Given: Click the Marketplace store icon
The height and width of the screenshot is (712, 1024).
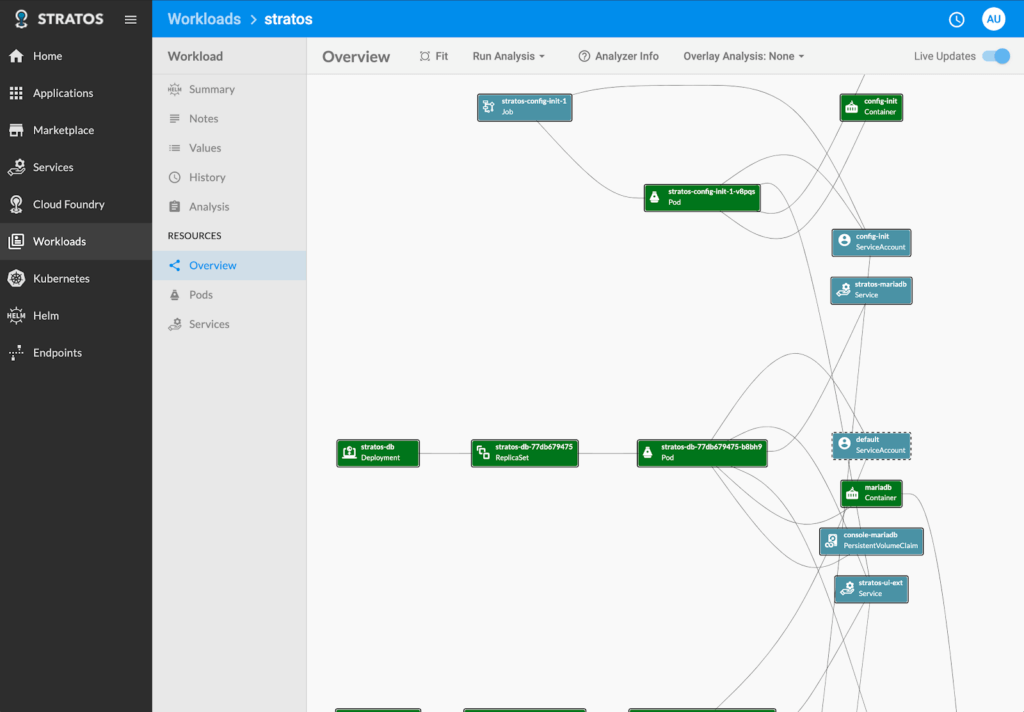Looking at the screenshot, I should point(16,130).
